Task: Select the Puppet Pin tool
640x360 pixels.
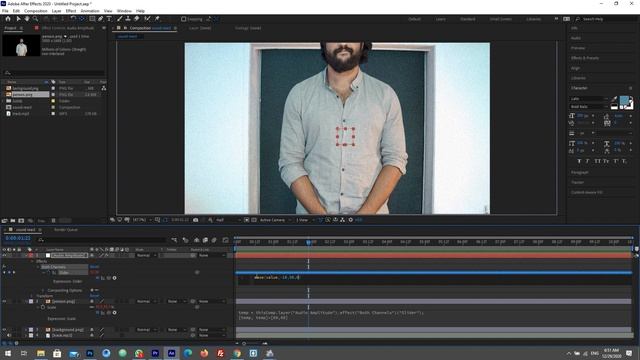Action: (x=157, y=19)
